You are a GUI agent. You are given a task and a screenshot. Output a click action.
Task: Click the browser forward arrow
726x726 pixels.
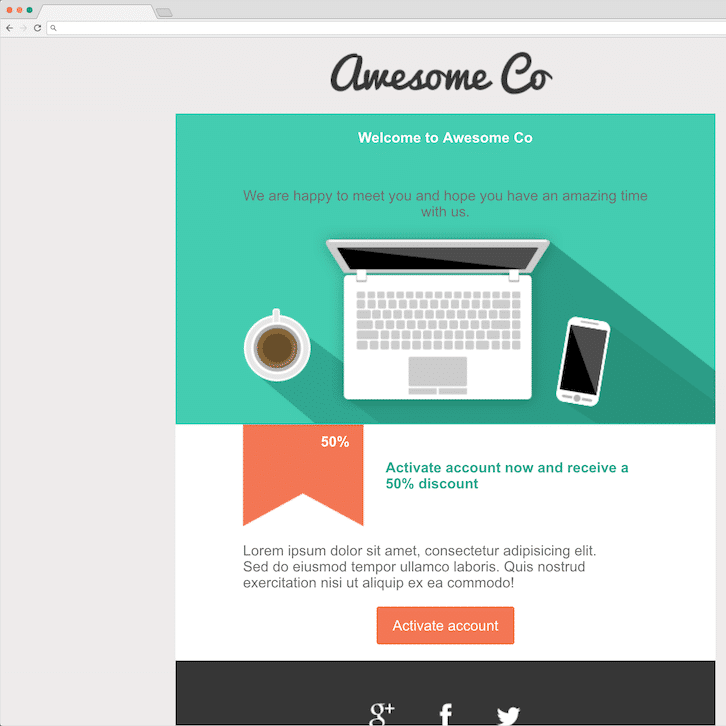pyautogui.click(x=23, y=28)
